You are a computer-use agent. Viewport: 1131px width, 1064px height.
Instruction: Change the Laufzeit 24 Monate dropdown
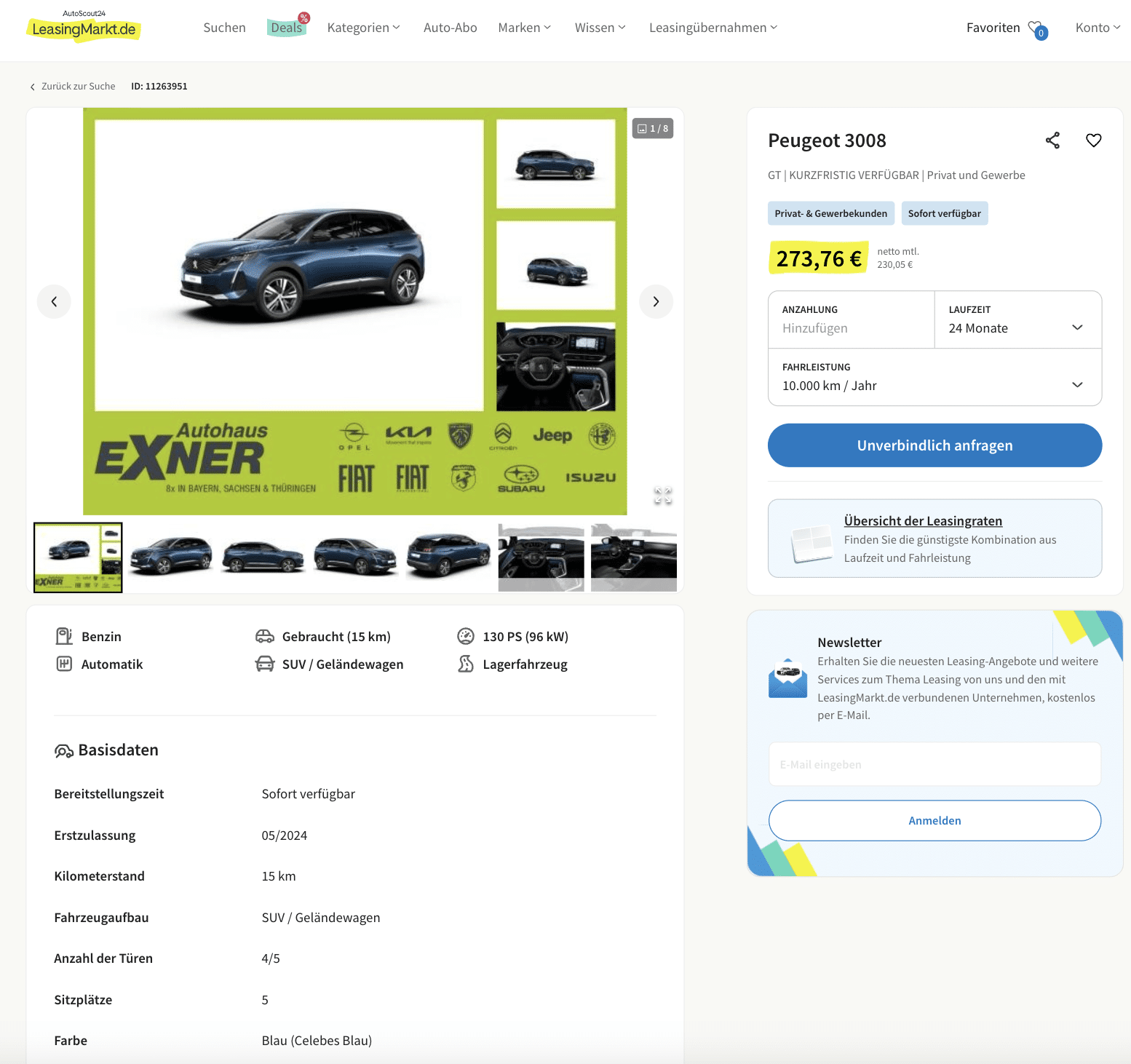(1017, 319)
